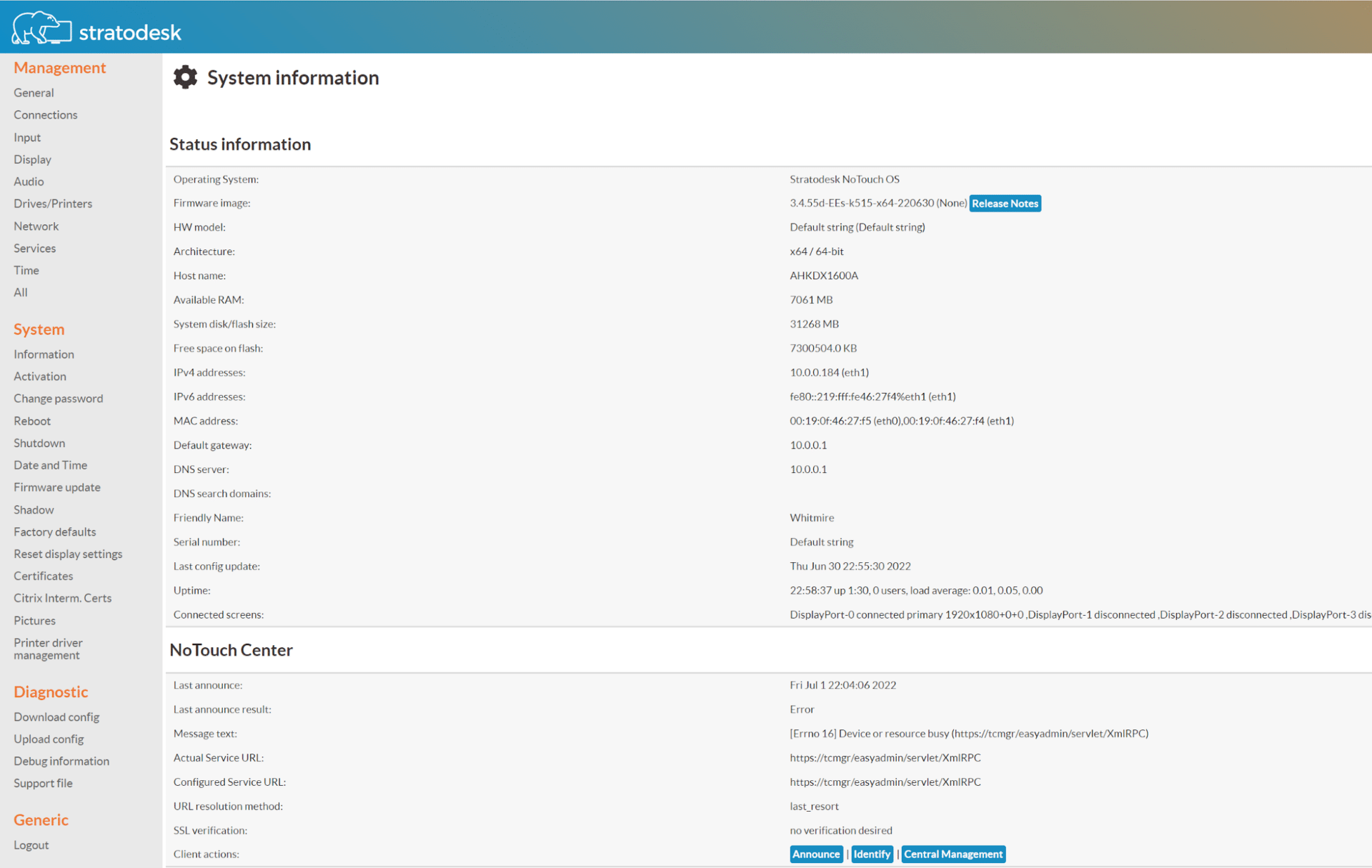Screen dimensions: 1372x868
Task: Expand the Services menu item
Action: point(34,248)
